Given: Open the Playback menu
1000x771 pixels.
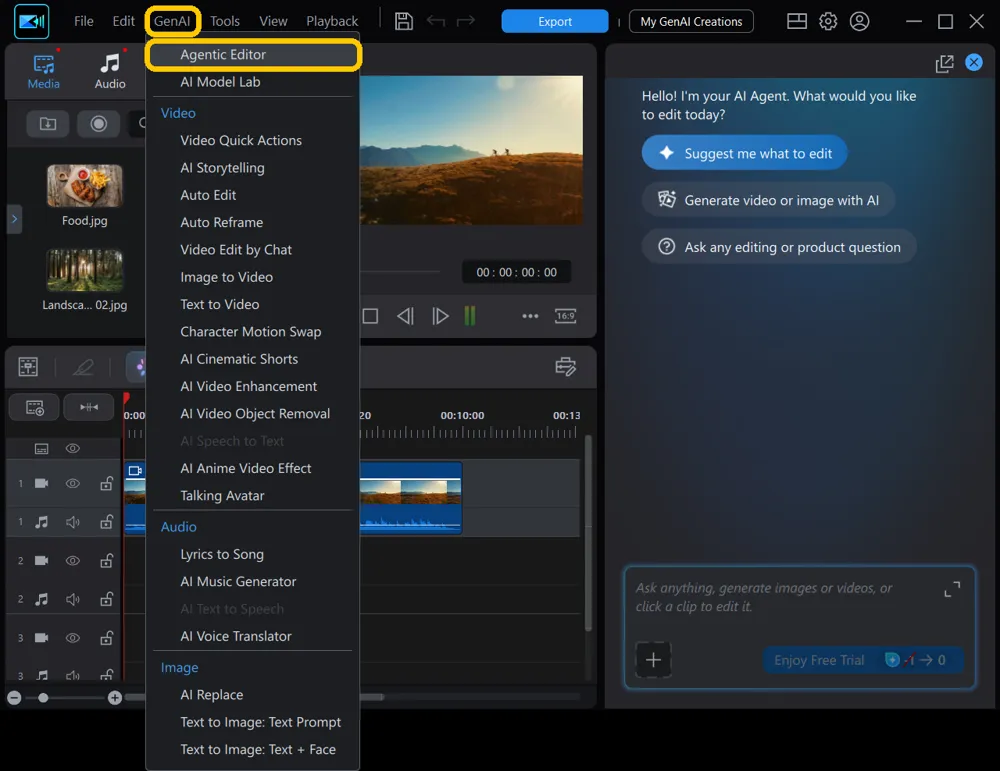Looking at the screenshot, I should [x=332, y=21].
